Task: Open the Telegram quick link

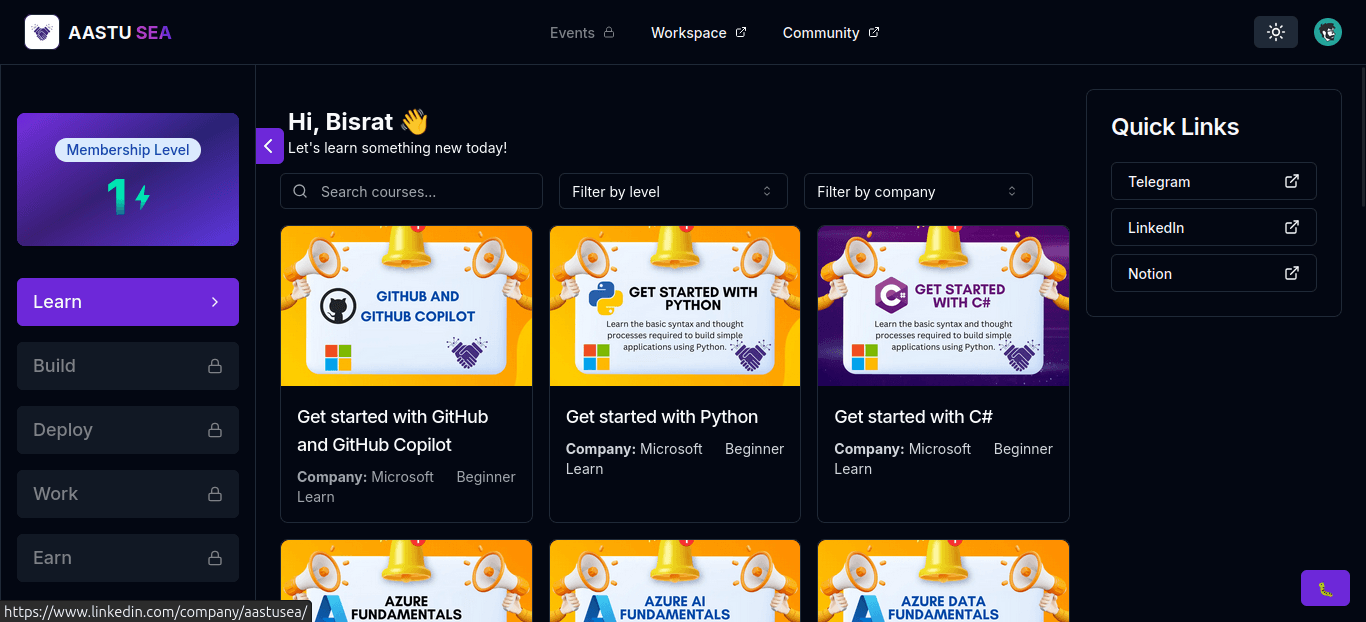Action: click(x=1214, y=181)
